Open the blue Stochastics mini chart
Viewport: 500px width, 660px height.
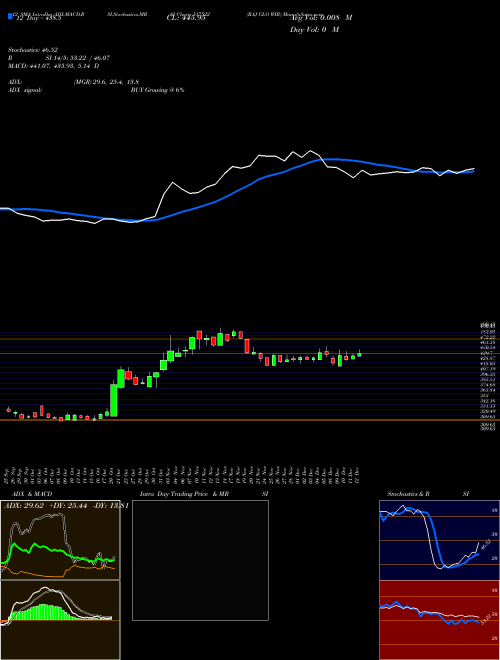tap(439, 540)
